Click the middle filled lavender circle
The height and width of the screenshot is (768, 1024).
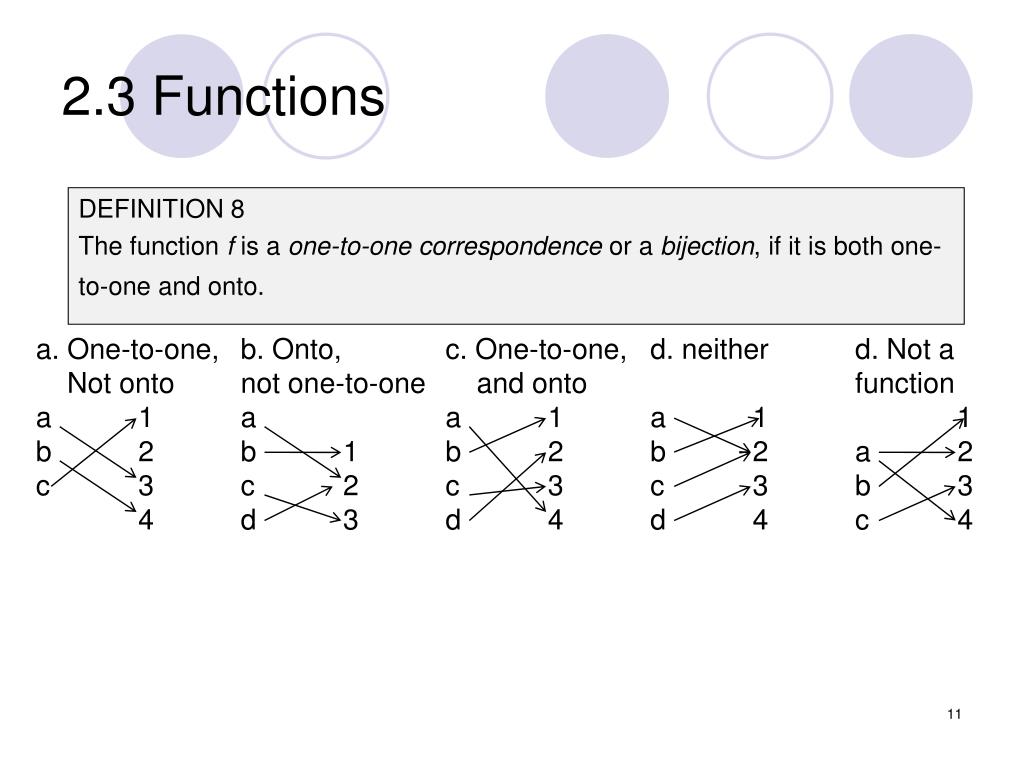607,96
